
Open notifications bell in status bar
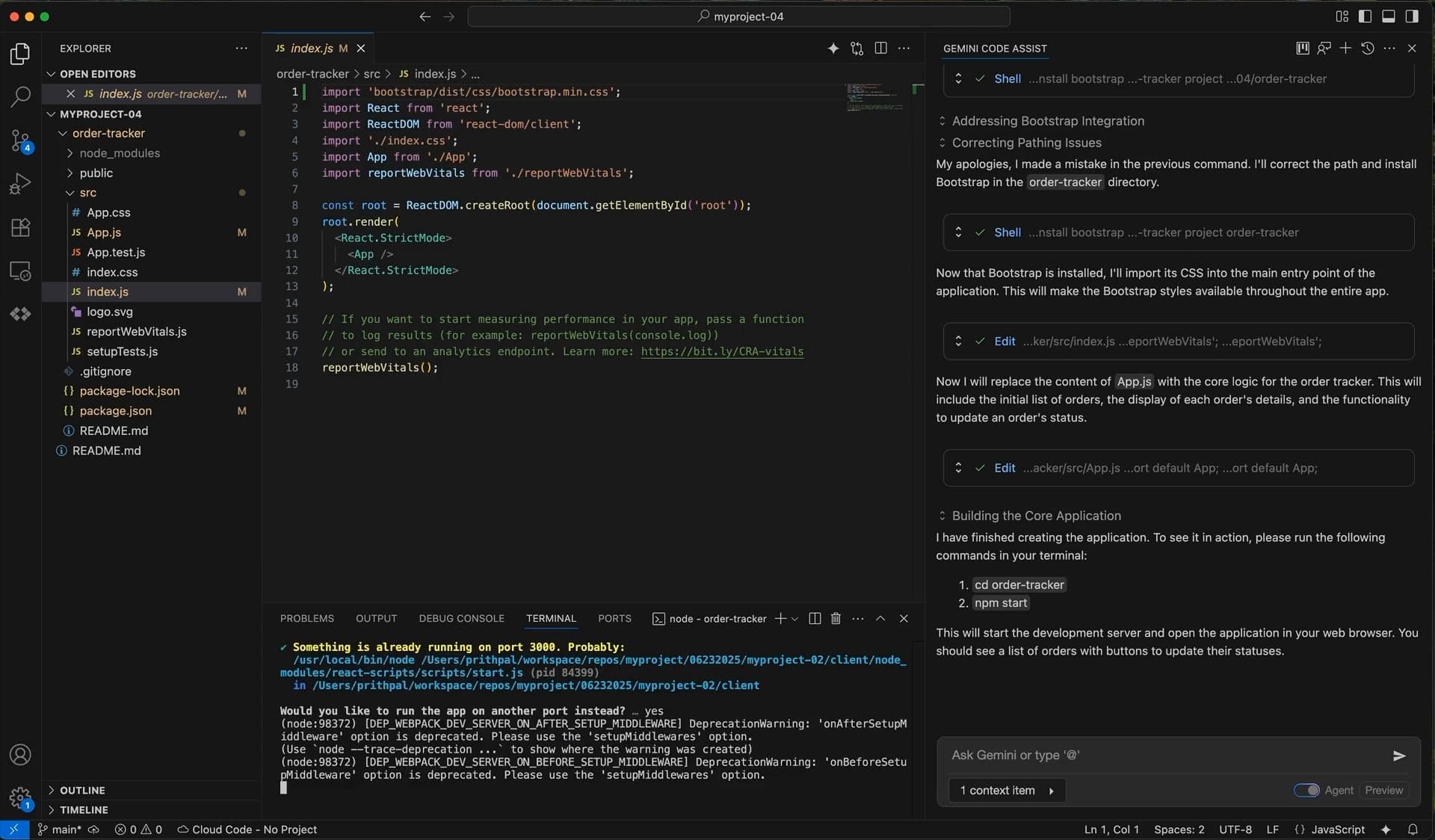coord(1413,830)
